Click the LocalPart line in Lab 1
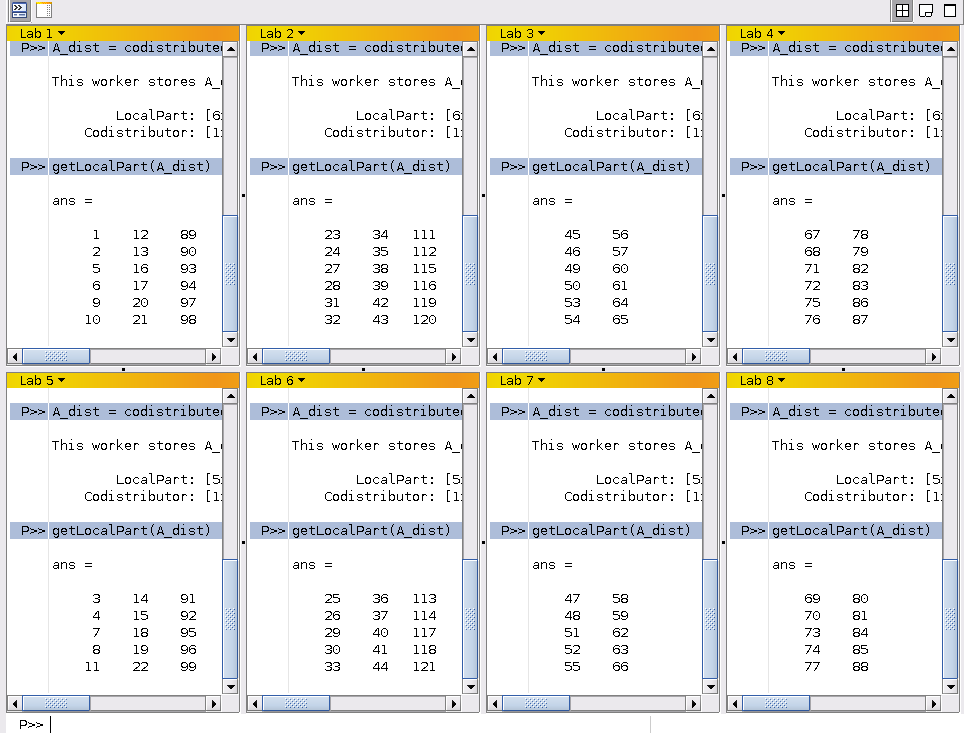Screen dimensions: 964x733 pyautogui.click(x=168, y=116)
